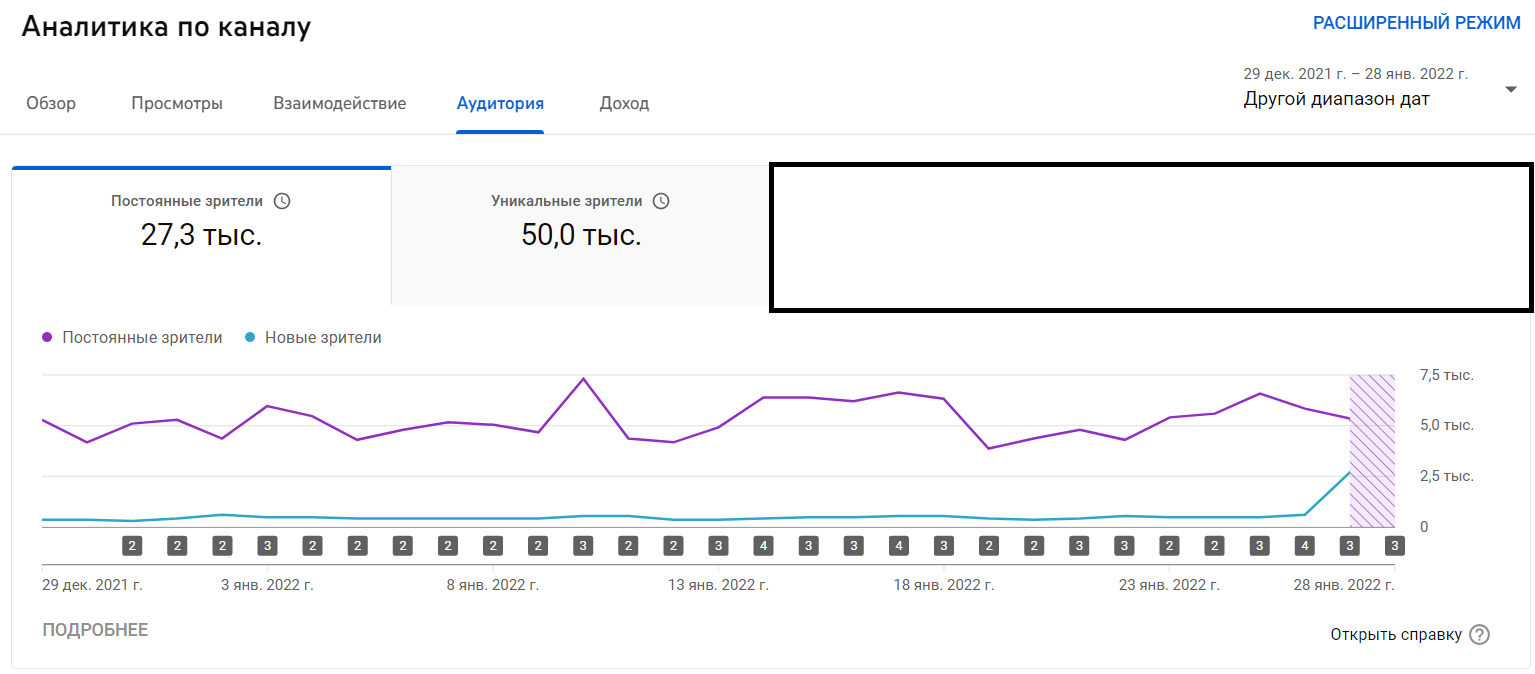Switch to the Просмотры tab
This screenshot has height=674, width=1535.
tap(177, 103)
